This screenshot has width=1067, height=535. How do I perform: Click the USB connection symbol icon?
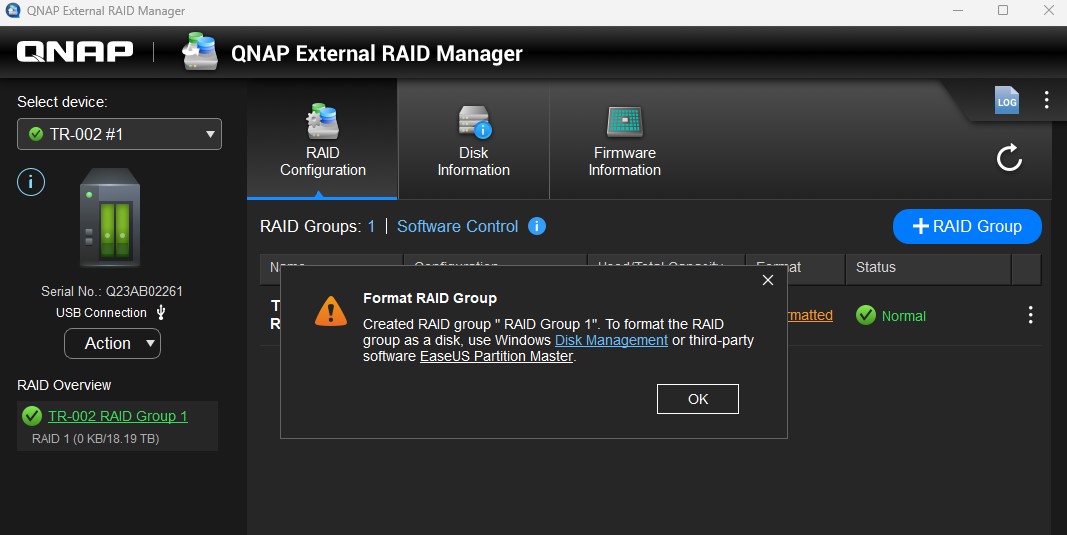161,312
